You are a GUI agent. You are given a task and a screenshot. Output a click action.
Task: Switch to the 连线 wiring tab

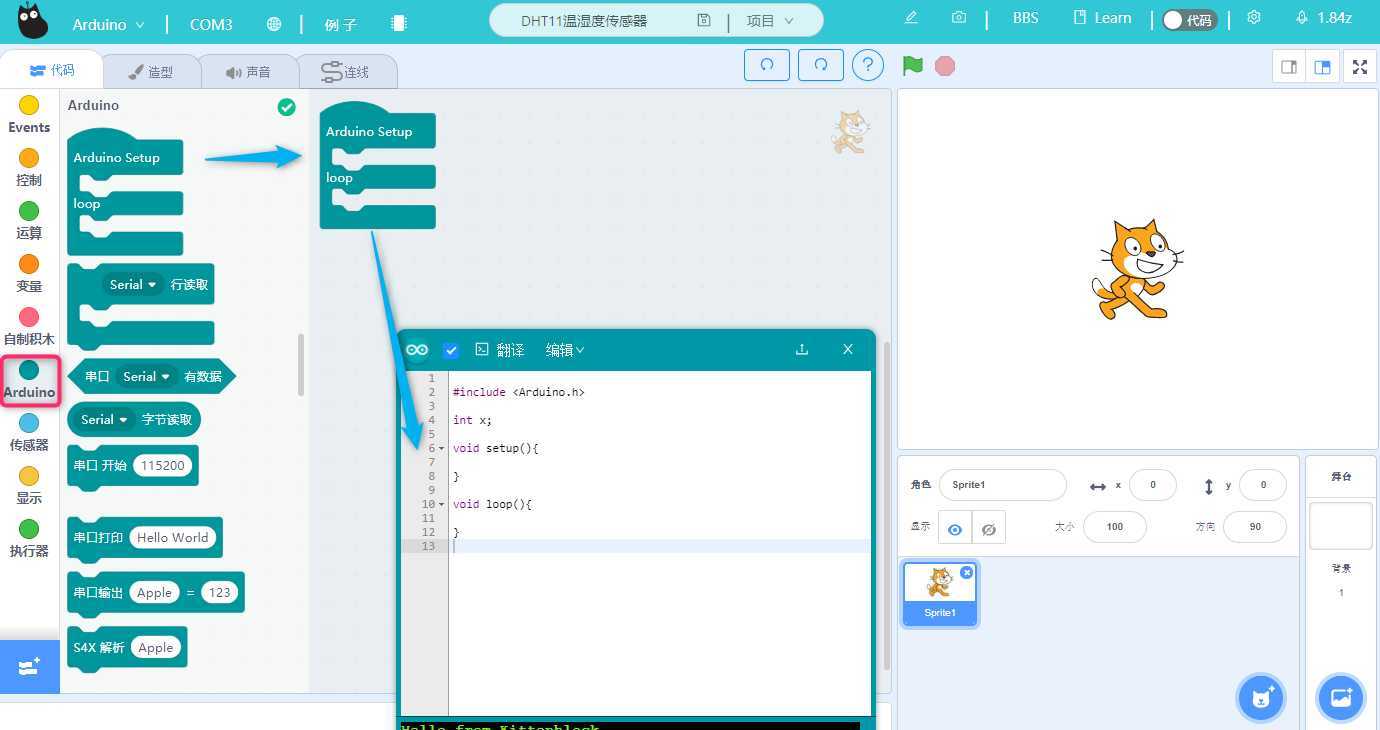346,72
